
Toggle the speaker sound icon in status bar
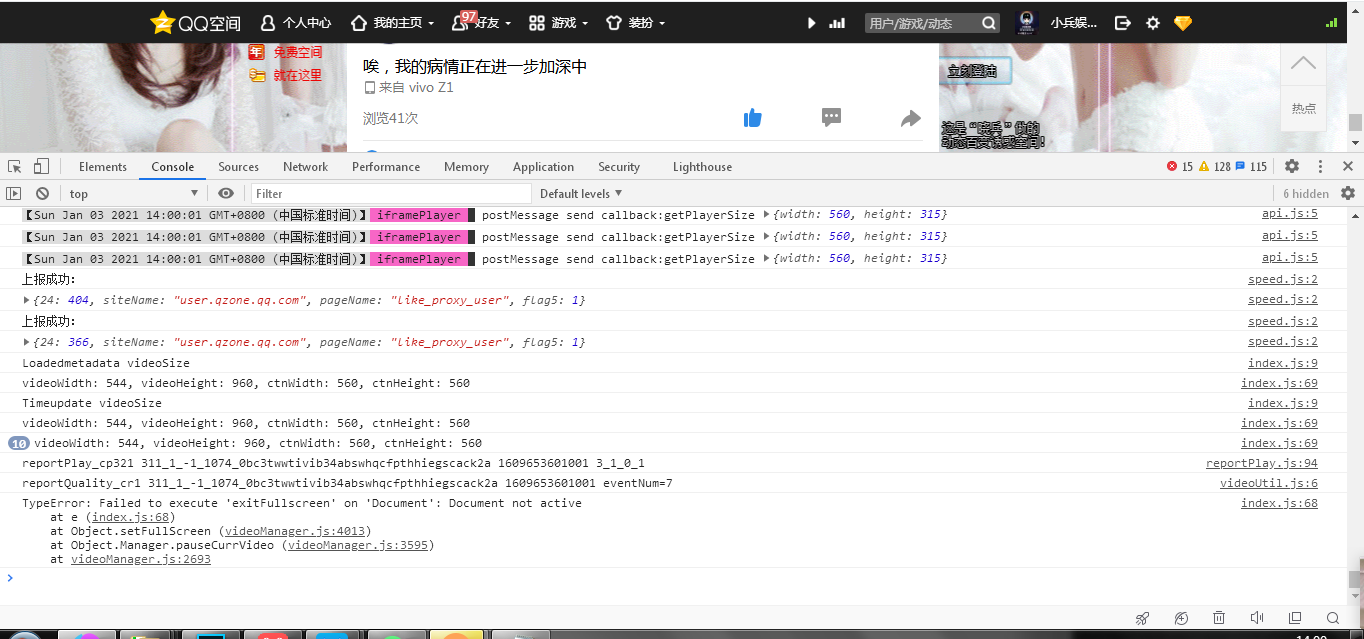click(x=1257, y=618)
